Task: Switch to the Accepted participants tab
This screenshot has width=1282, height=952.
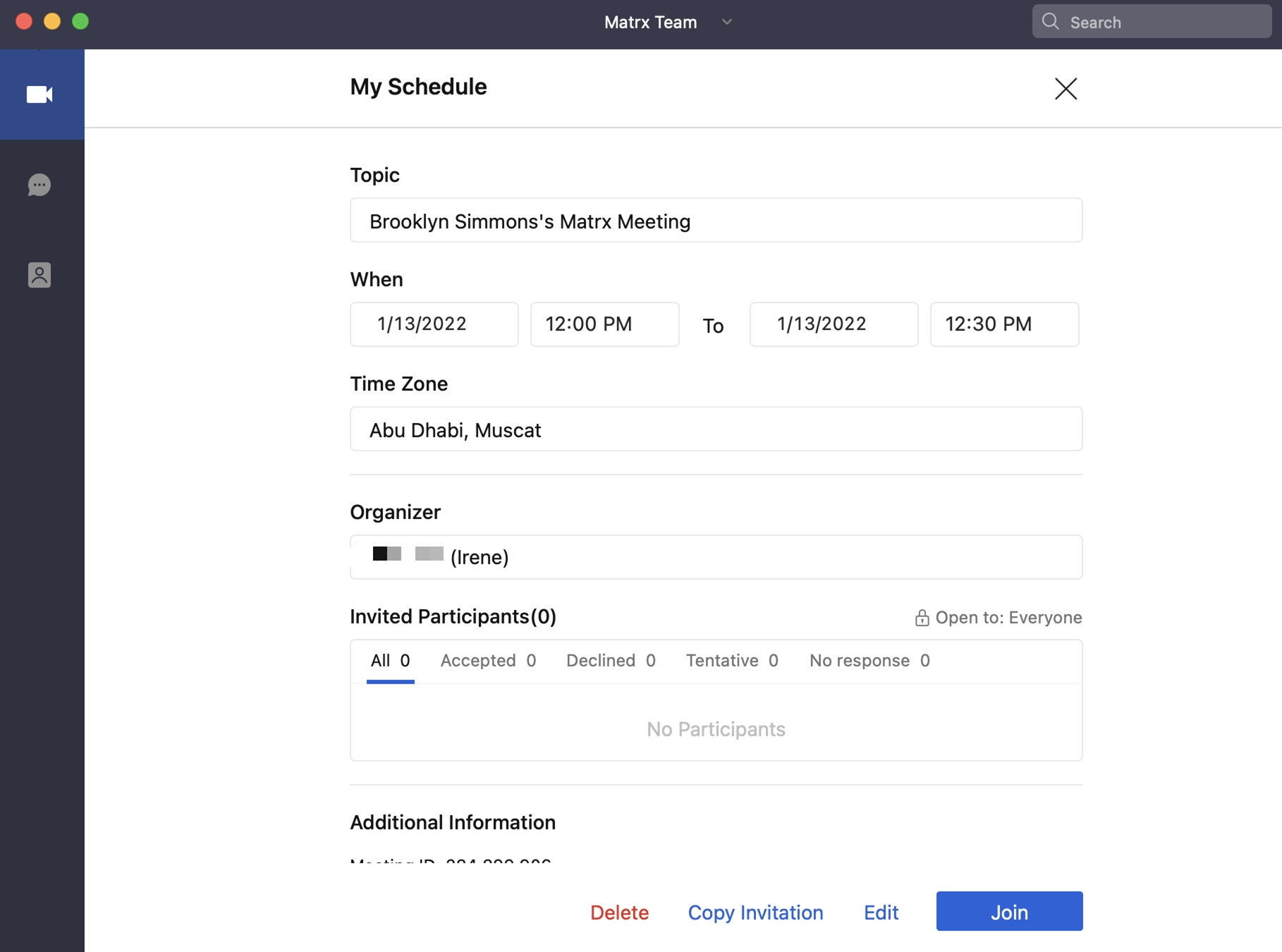Action: pos(488,661)
